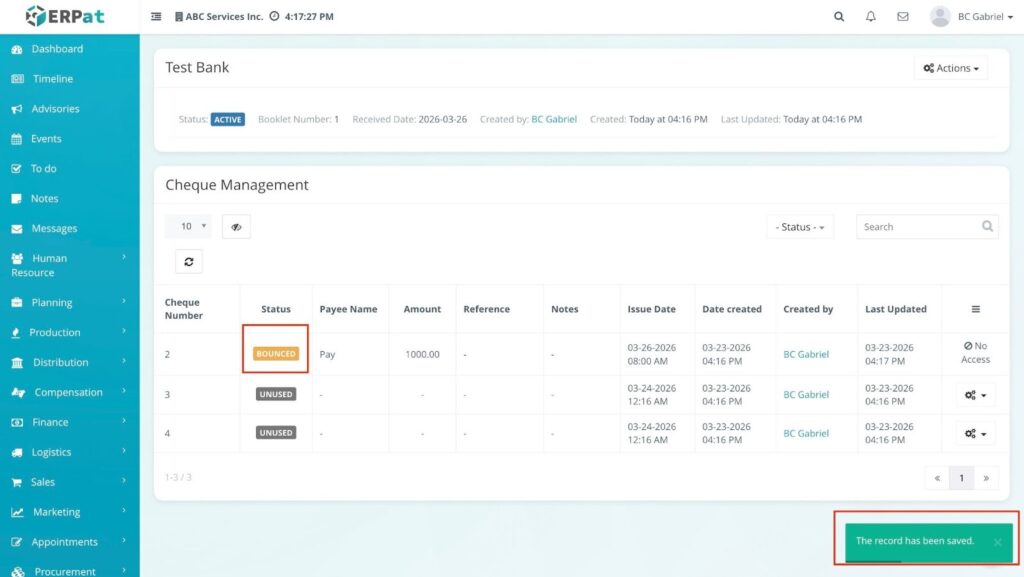Screen dimensions: 1024x577
Task: Click BC Gabriel link beside Created by
Action: (553, 119)
